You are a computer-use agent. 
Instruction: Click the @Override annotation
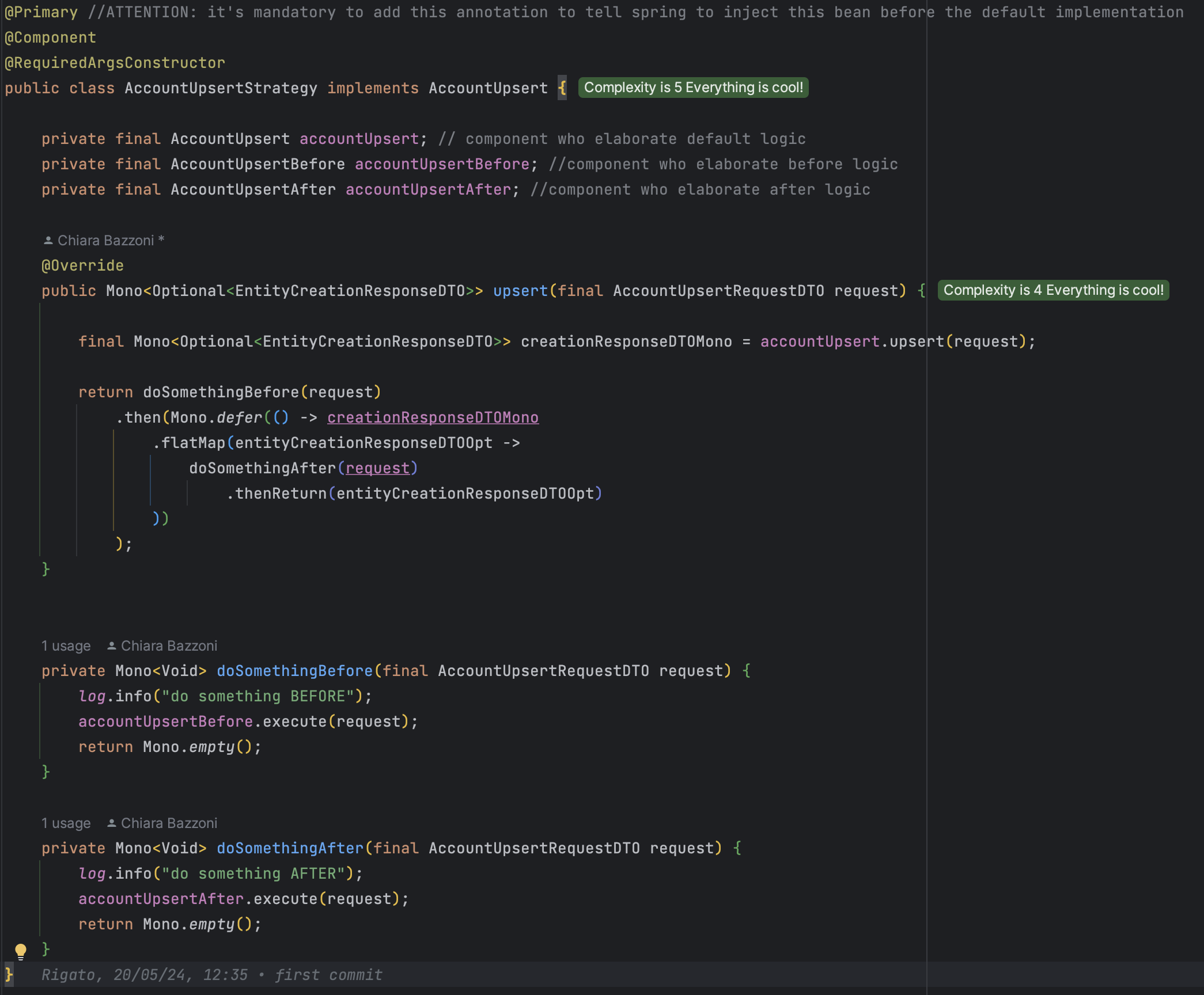[82, 265]
